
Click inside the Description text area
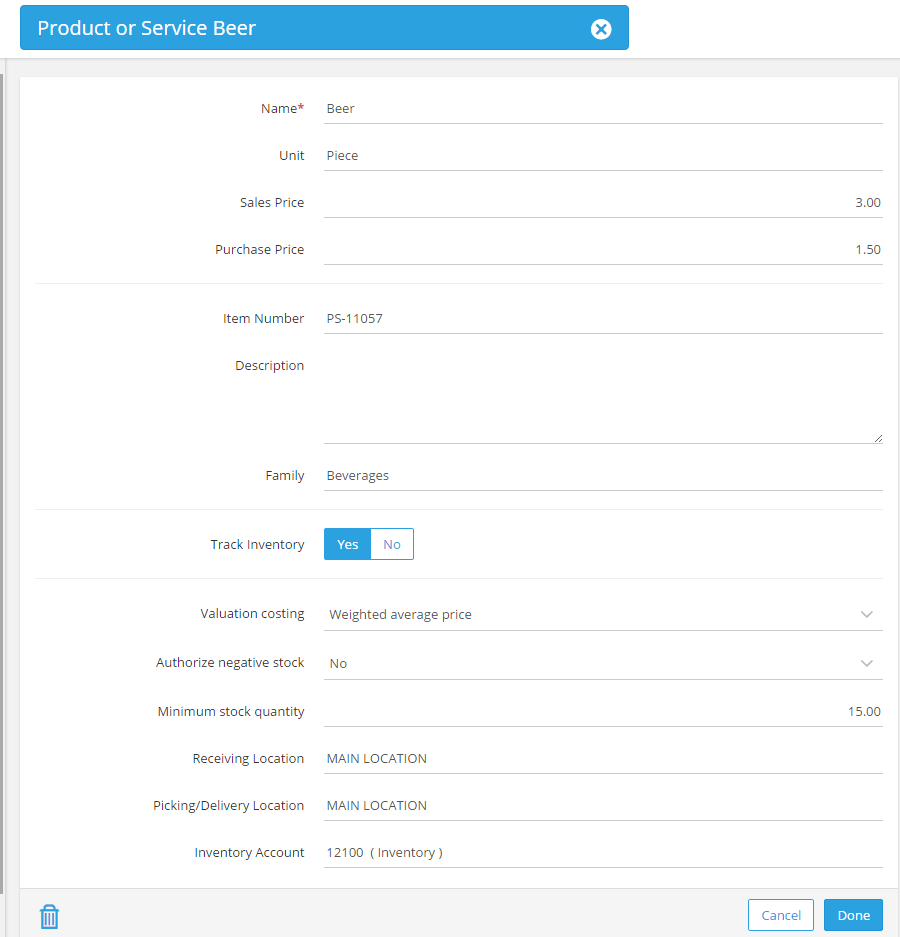click(x=603, y=397)
